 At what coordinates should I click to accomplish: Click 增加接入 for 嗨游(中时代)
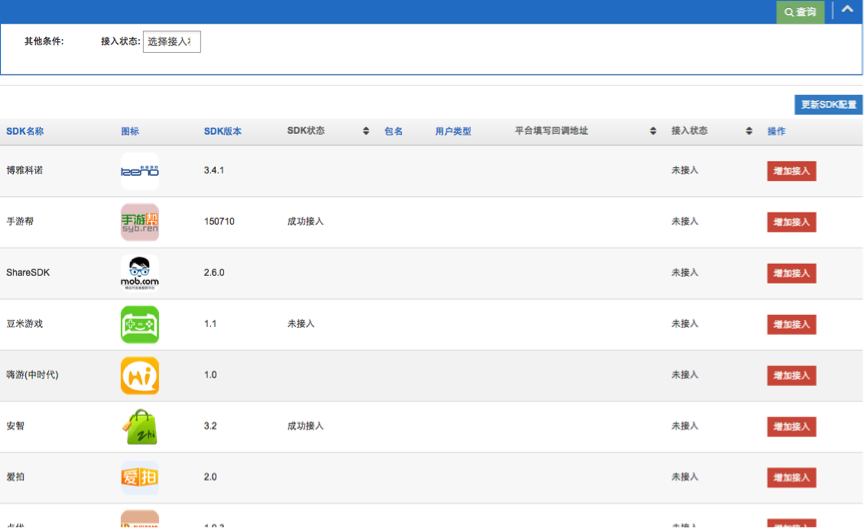point(791,376)
